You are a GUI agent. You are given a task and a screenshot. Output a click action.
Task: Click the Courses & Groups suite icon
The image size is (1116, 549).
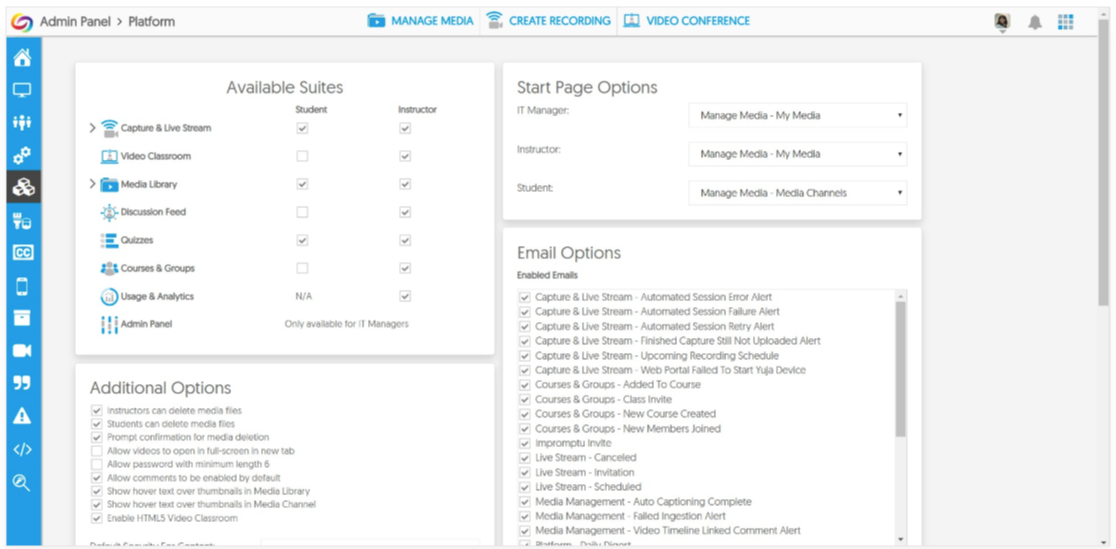tap(110, 268)
